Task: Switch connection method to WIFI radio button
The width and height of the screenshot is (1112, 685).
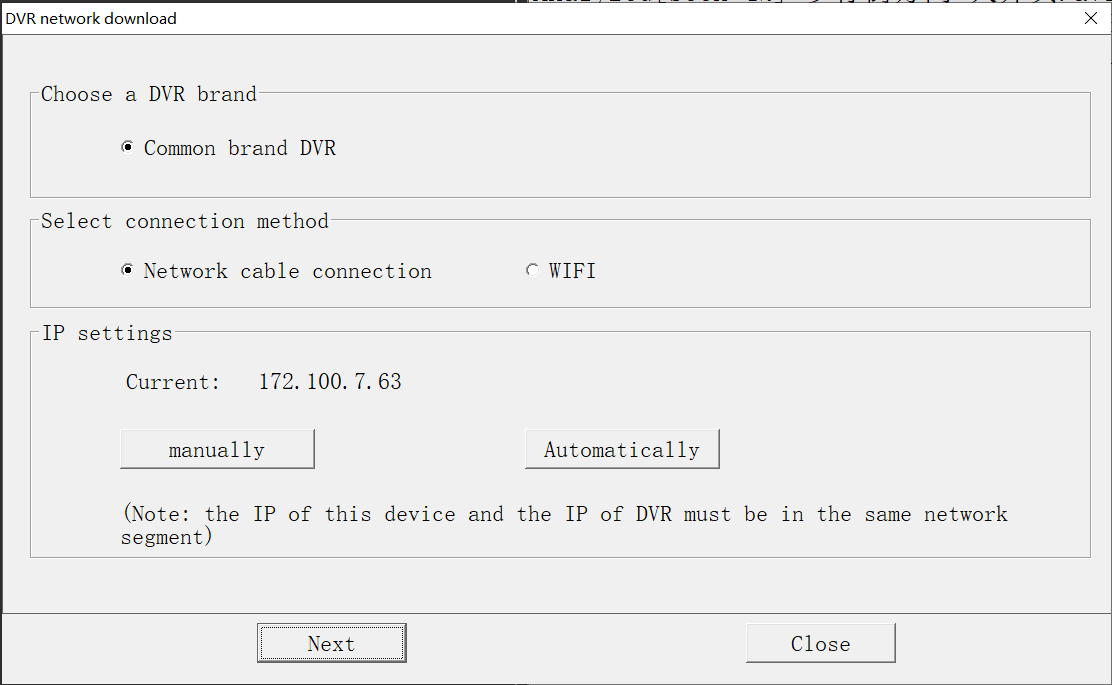Action: pos(532,271)
